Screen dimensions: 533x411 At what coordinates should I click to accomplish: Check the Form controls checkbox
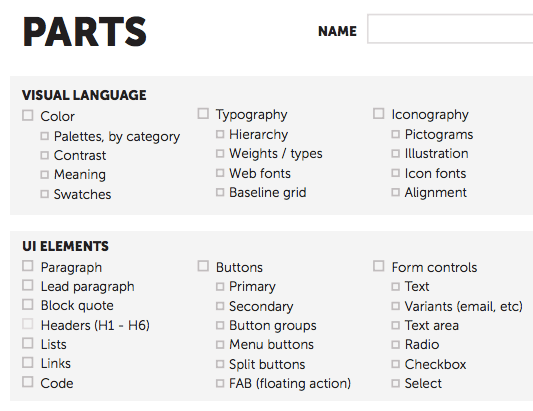379,266
